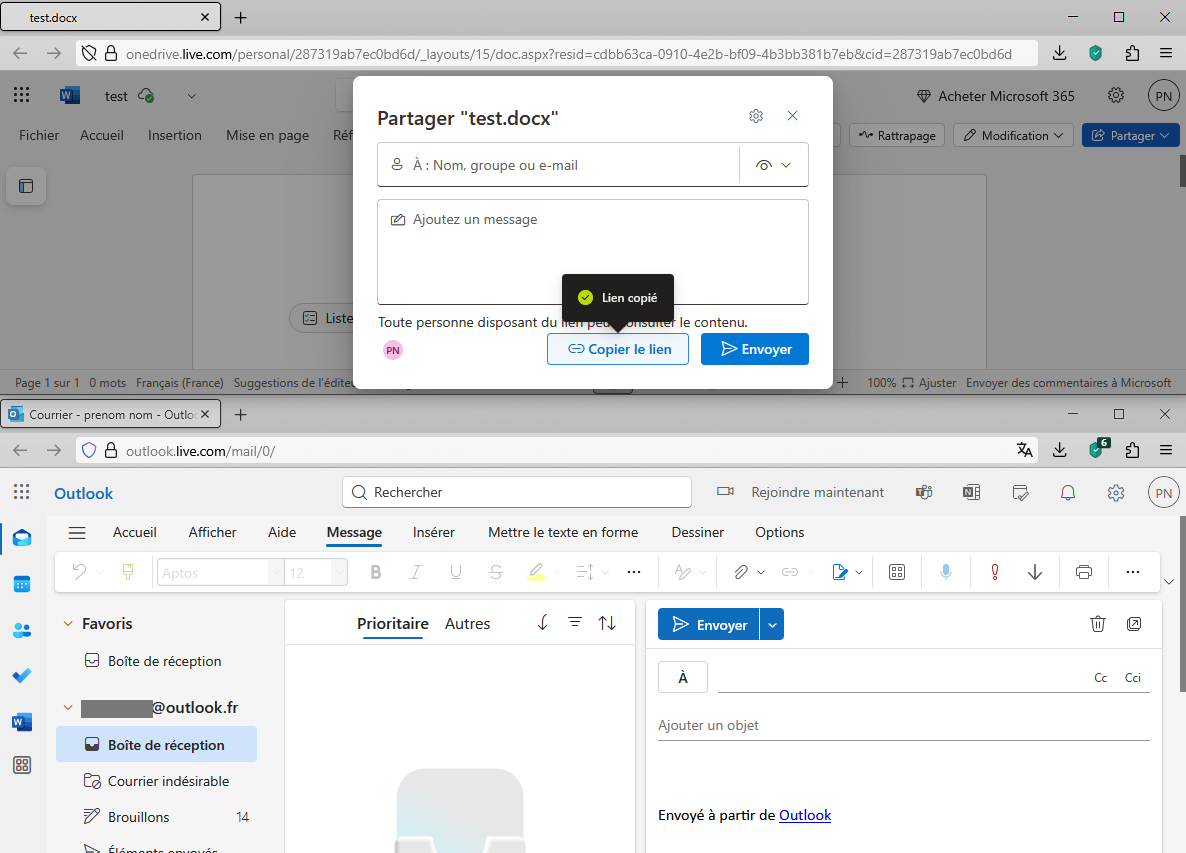Click Ajuster in Word status bar

coord(930,383)
